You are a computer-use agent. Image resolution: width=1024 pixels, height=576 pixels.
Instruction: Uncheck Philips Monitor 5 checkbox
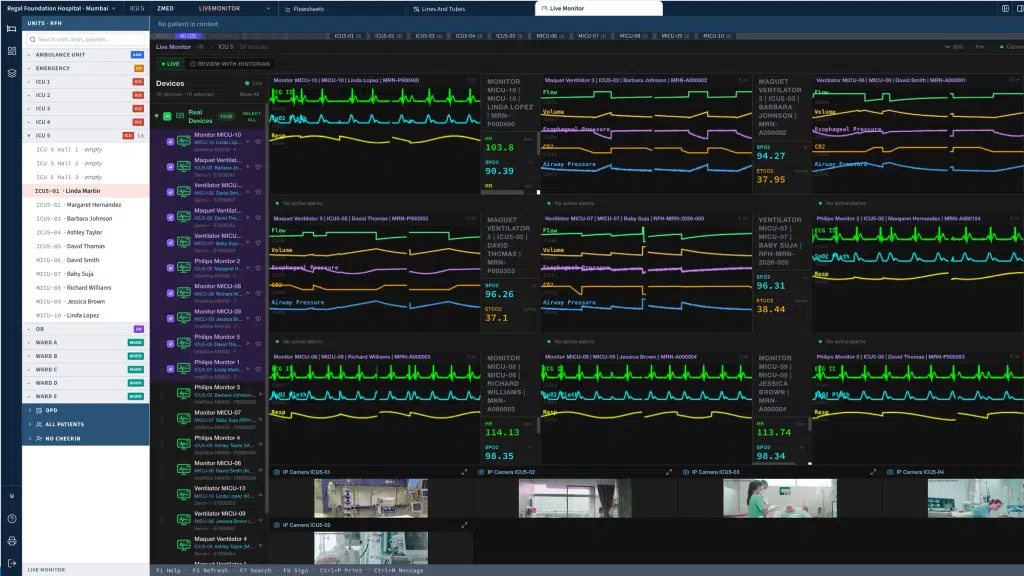point(170,344)
